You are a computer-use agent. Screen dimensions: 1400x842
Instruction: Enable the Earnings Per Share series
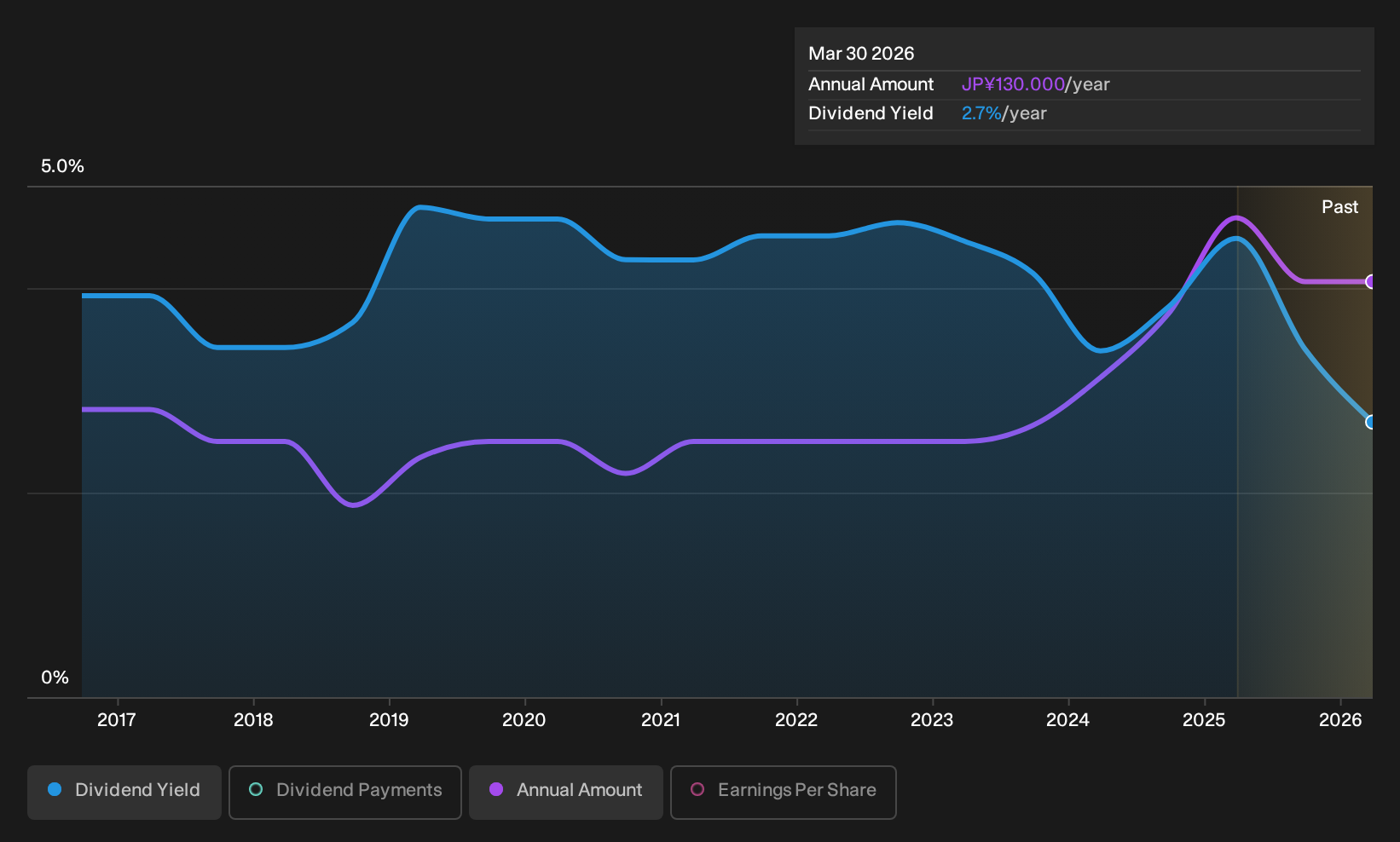point(784,793)
